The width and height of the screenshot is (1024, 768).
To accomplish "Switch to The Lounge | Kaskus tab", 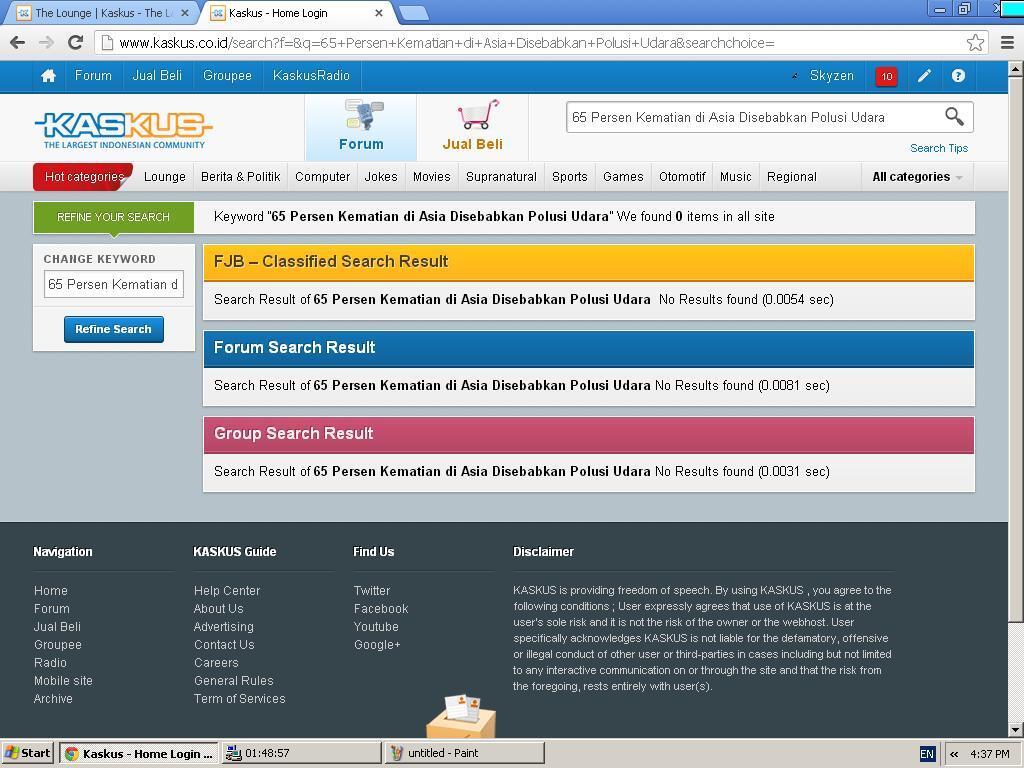I will pyautogui.click(x=103, y=13).
